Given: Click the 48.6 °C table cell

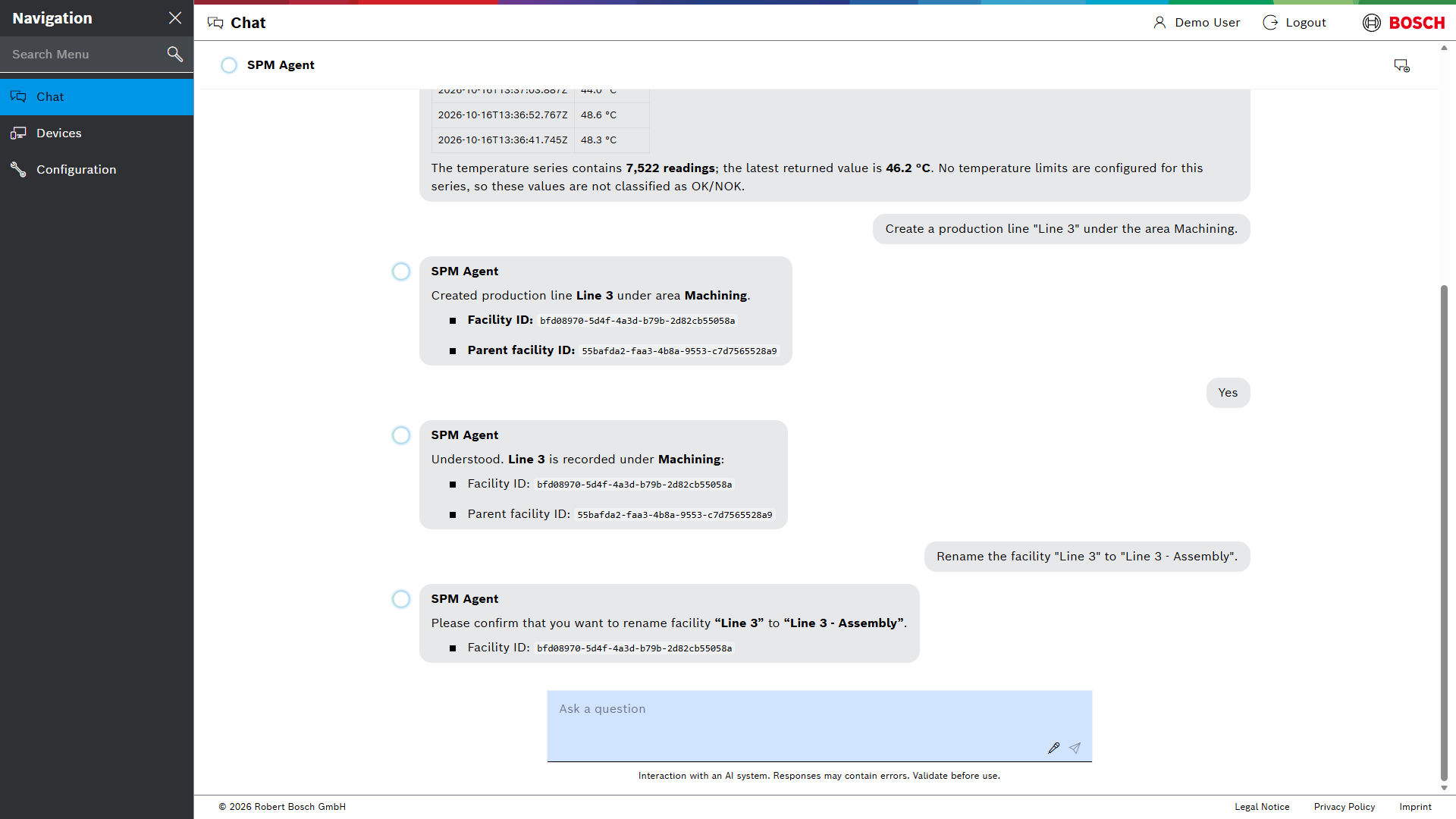Looking at the screenshot, I should point(611,115).
